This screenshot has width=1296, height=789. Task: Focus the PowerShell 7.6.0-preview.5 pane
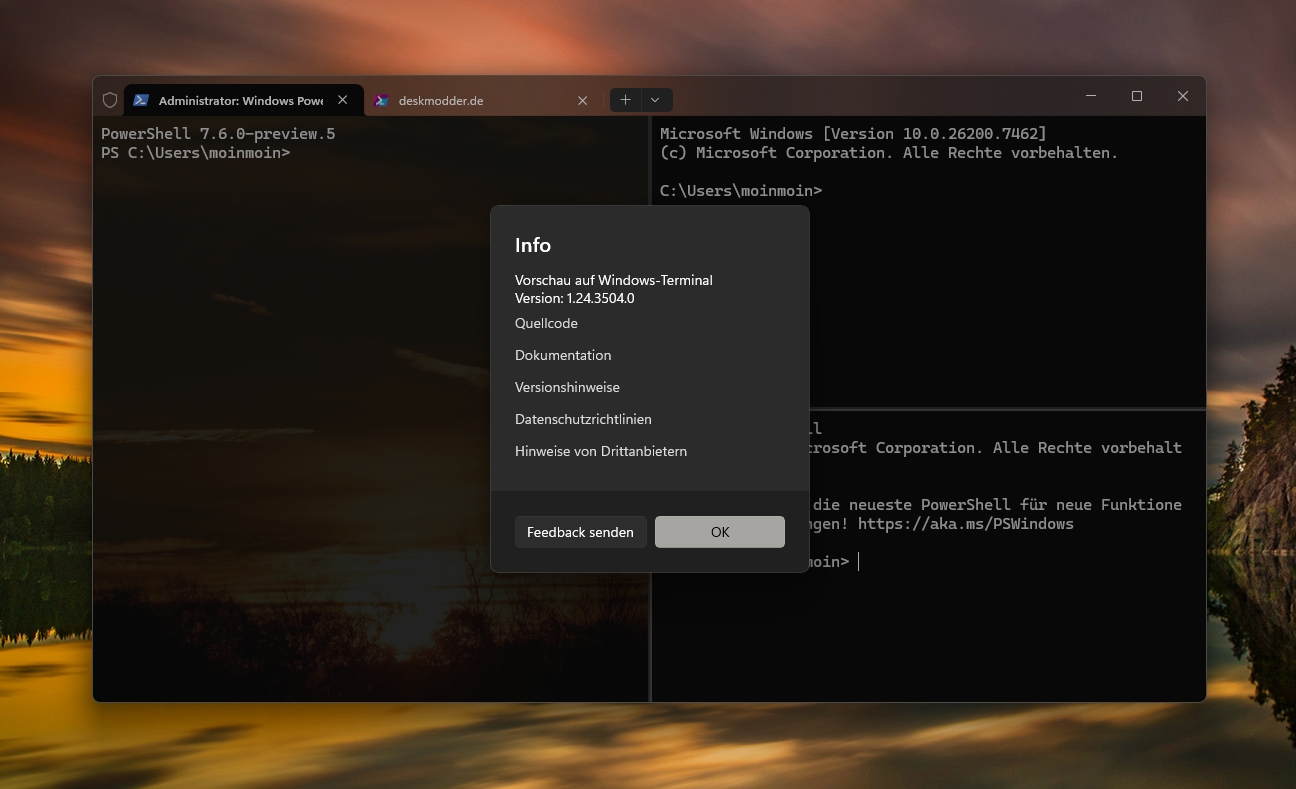pyautogui.click(x=300, y=400)
